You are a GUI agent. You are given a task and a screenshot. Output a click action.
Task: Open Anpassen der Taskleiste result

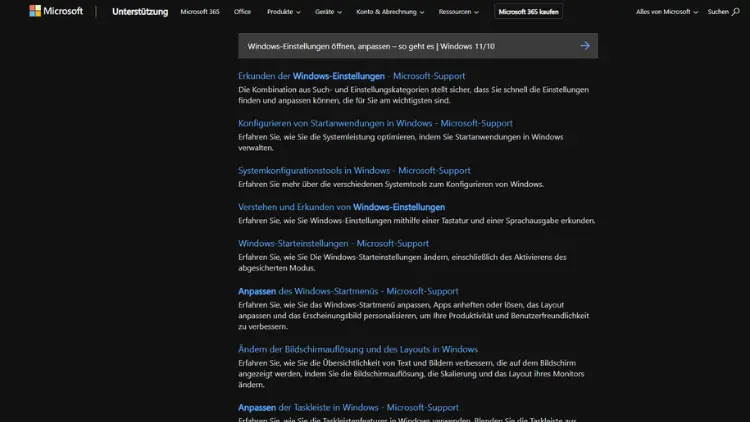[349, 408]
